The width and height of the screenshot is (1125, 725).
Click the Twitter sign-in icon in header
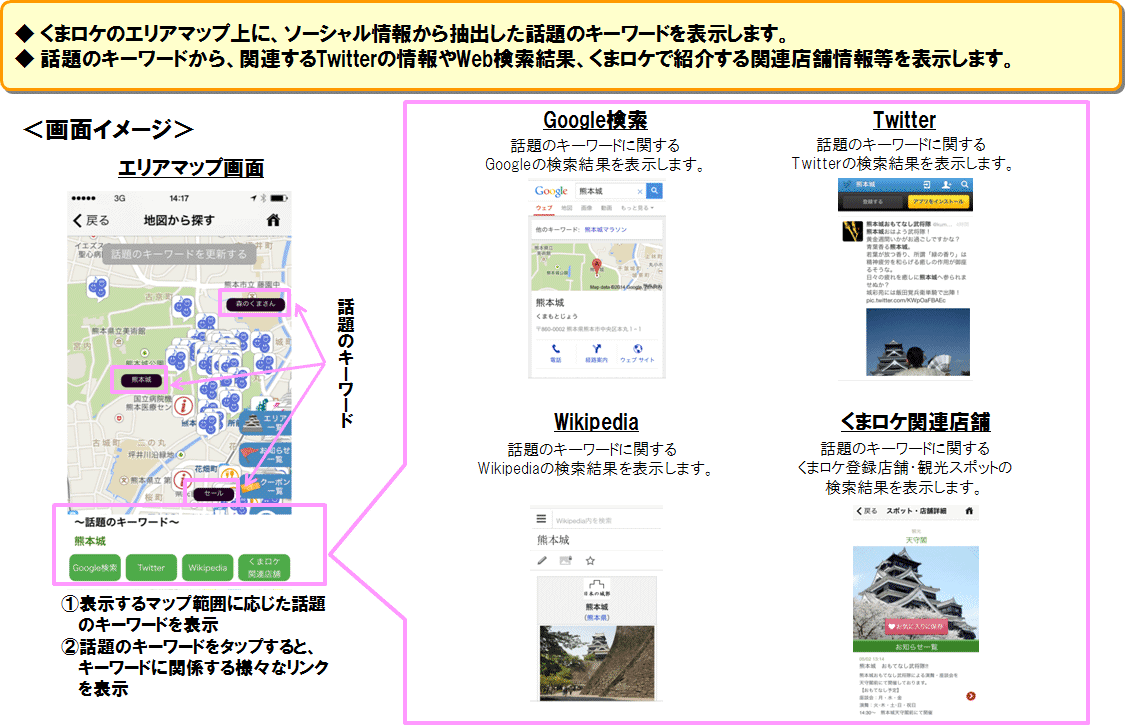tap(927, 184)
